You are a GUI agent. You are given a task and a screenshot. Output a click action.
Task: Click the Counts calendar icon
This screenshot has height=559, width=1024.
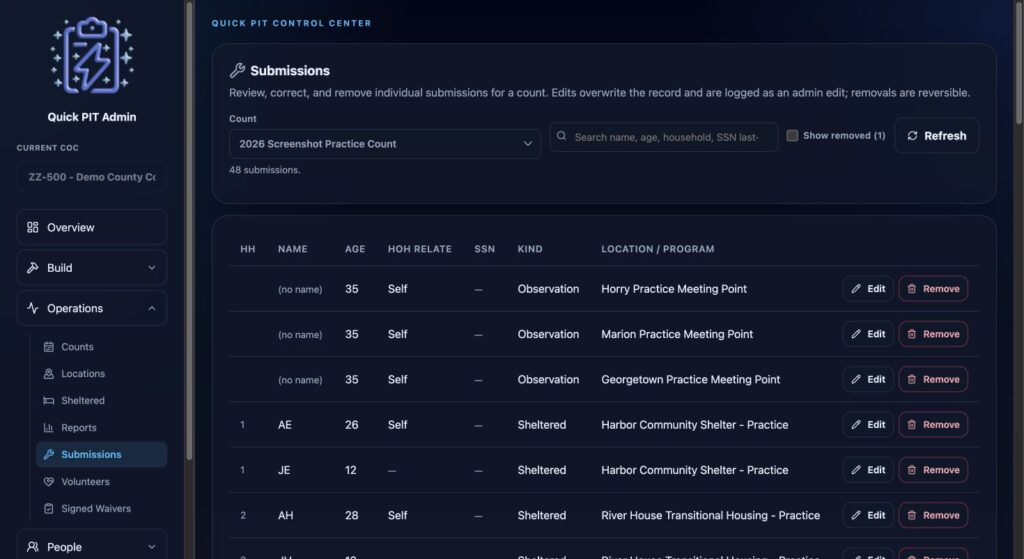48,347
